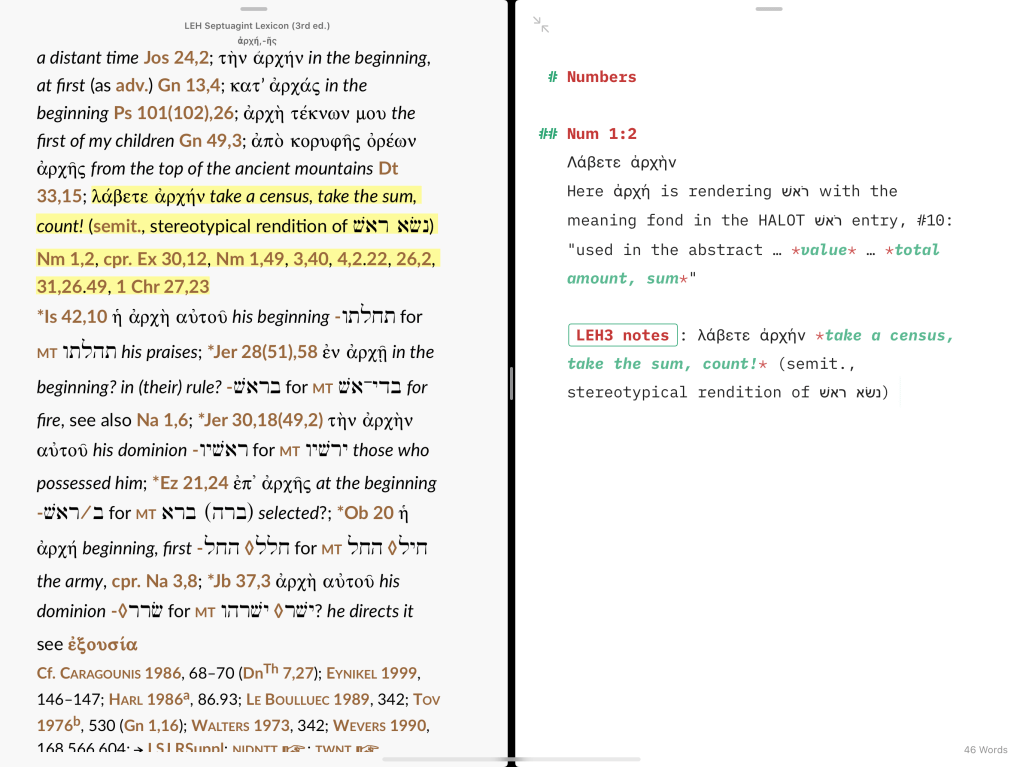This screenshot has width=1023, height=767.
Task: Tap the LEH Septuagint Lexicon title
Action: point(257,25)
